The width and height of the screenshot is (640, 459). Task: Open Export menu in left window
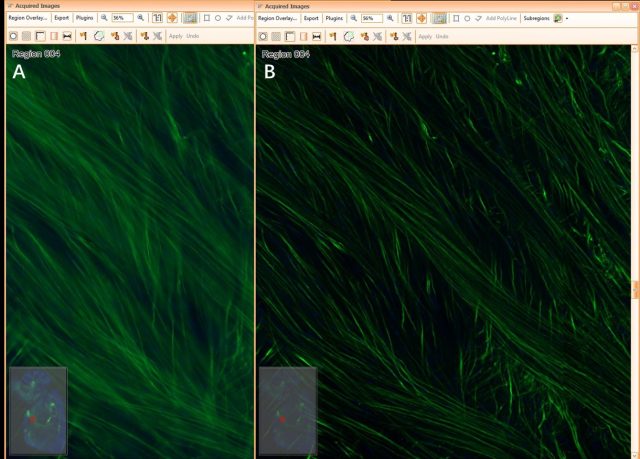62,18
